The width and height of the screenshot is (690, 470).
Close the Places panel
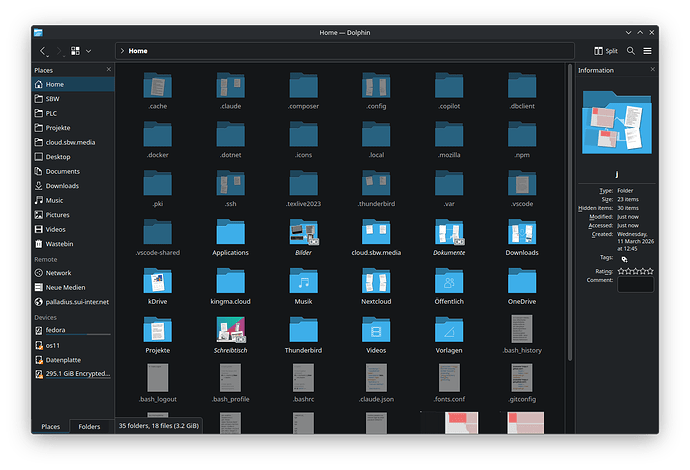(109, 70)
